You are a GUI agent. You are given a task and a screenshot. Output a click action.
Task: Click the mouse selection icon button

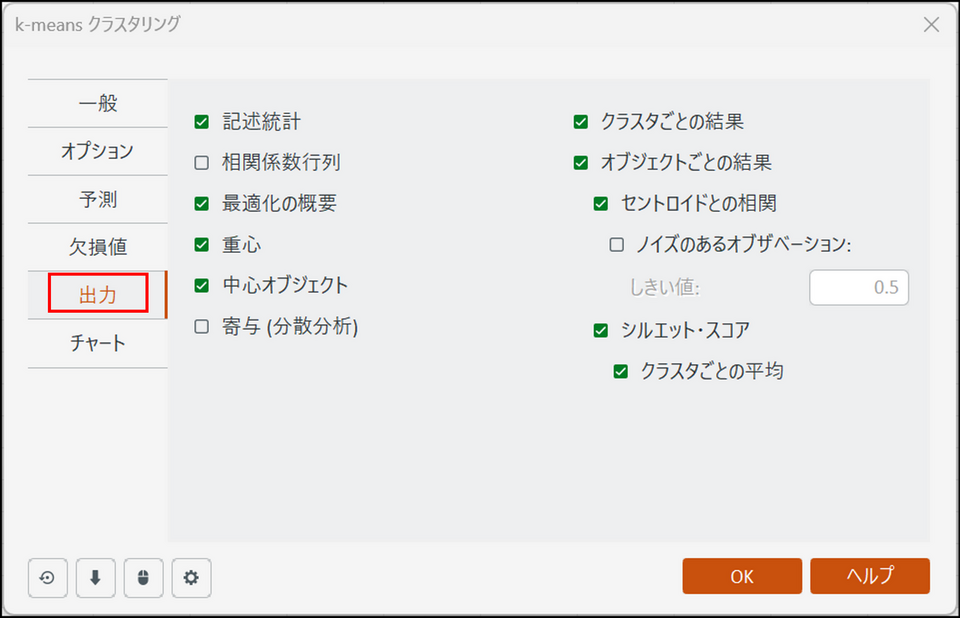[143, 577]
